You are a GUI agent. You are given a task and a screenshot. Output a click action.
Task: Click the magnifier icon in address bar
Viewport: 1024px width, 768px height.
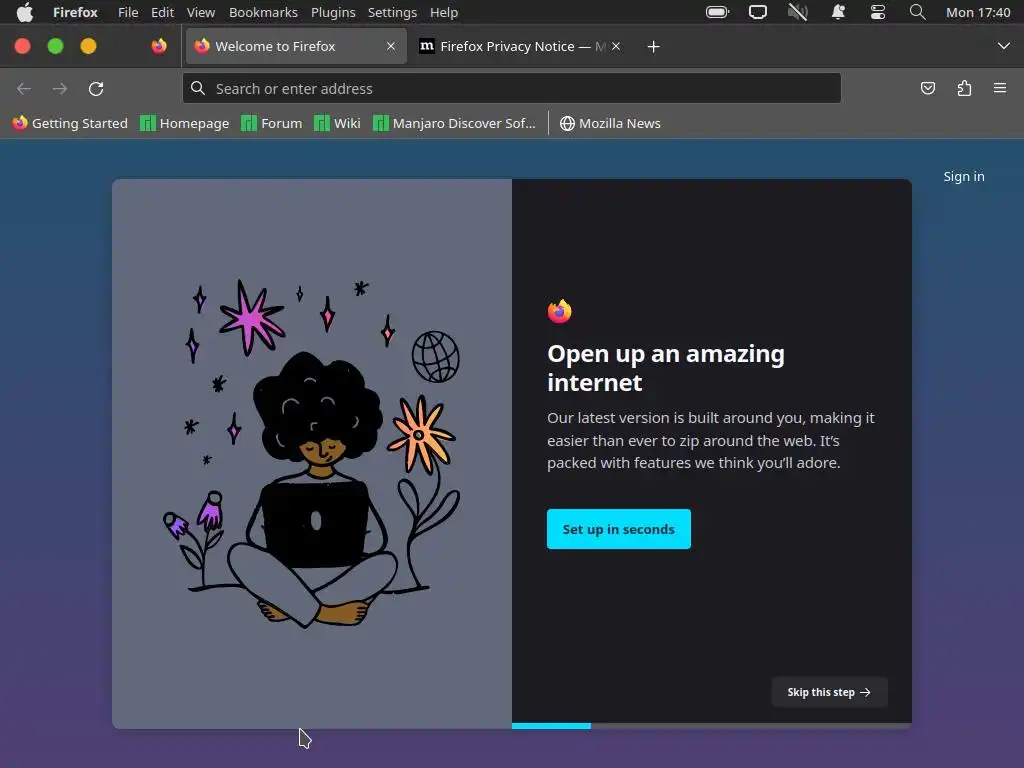click(x=198, y=88)
